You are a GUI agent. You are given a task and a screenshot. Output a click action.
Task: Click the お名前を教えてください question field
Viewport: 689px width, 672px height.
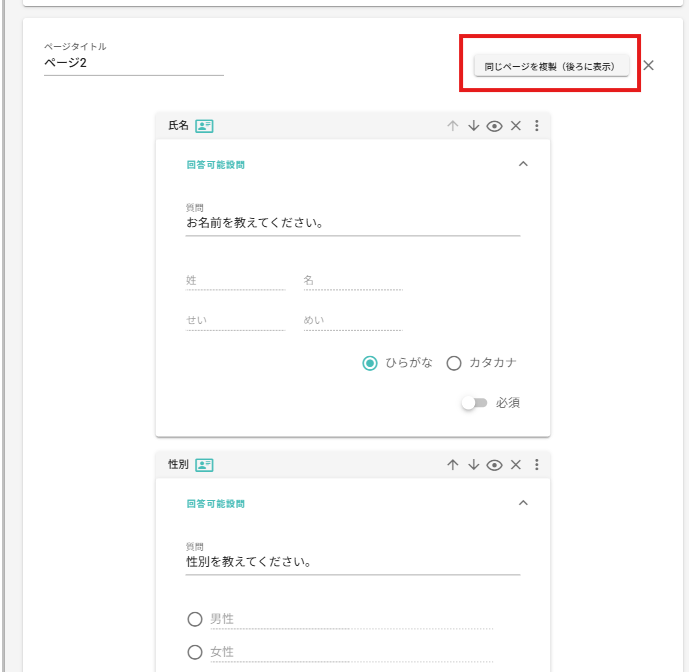352,223
